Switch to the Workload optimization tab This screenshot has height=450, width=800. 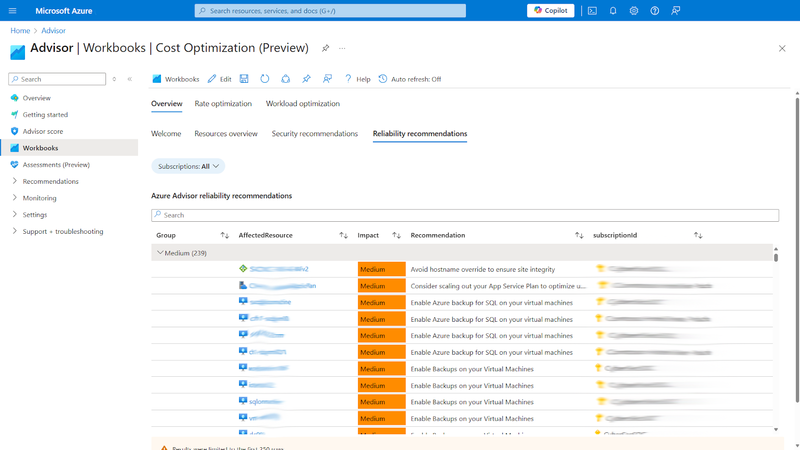[x=303, y=104]
